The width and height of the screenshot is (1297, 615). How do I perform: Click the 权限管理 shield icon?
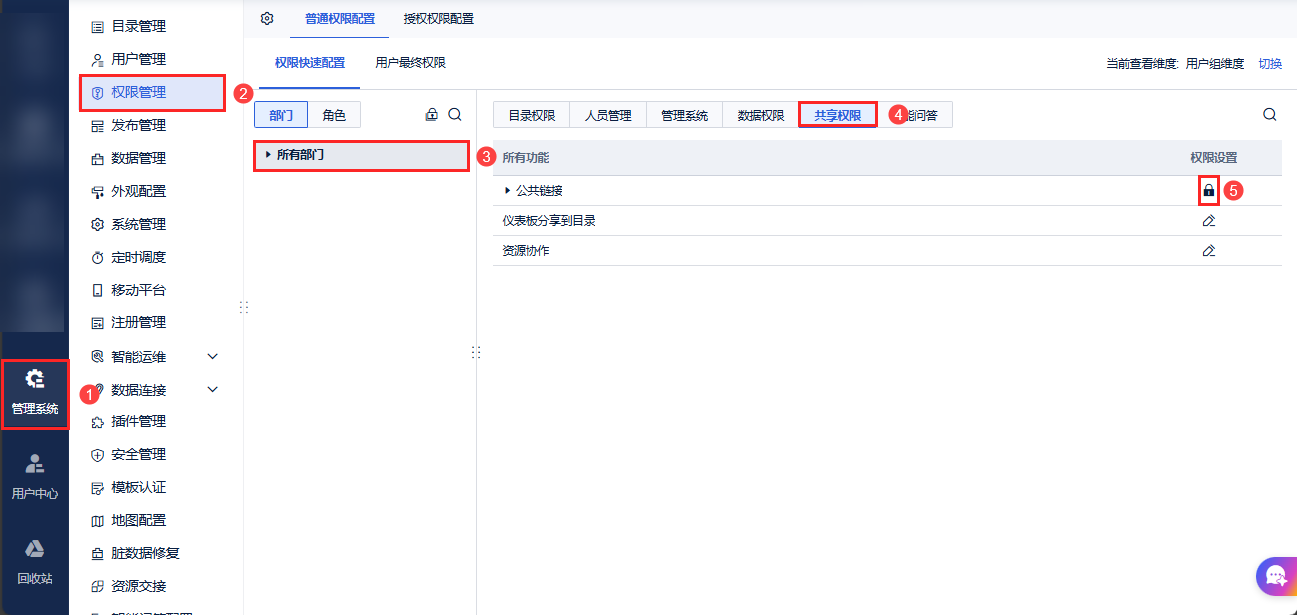point(97,92)
